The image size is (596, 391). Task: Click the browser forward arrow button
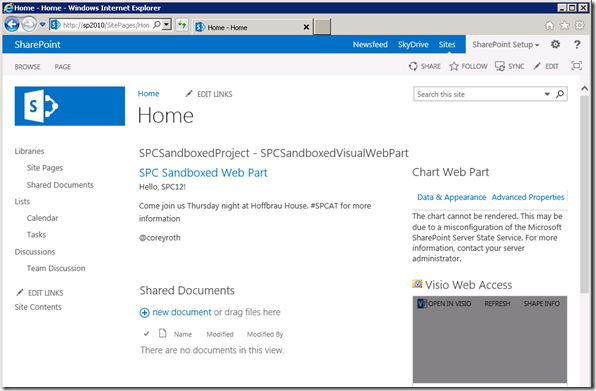point(29,25)
